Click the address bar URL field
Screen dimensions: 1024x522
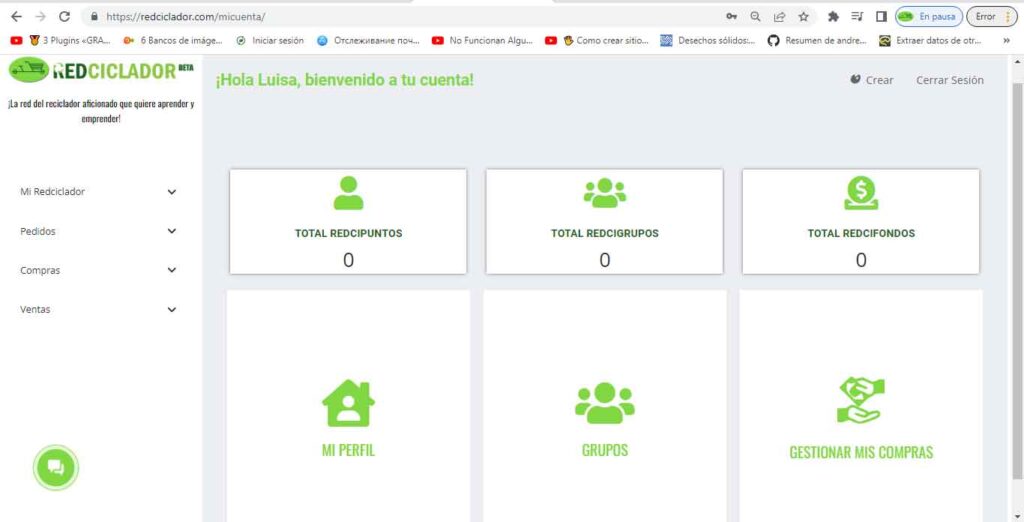(400, 17)
